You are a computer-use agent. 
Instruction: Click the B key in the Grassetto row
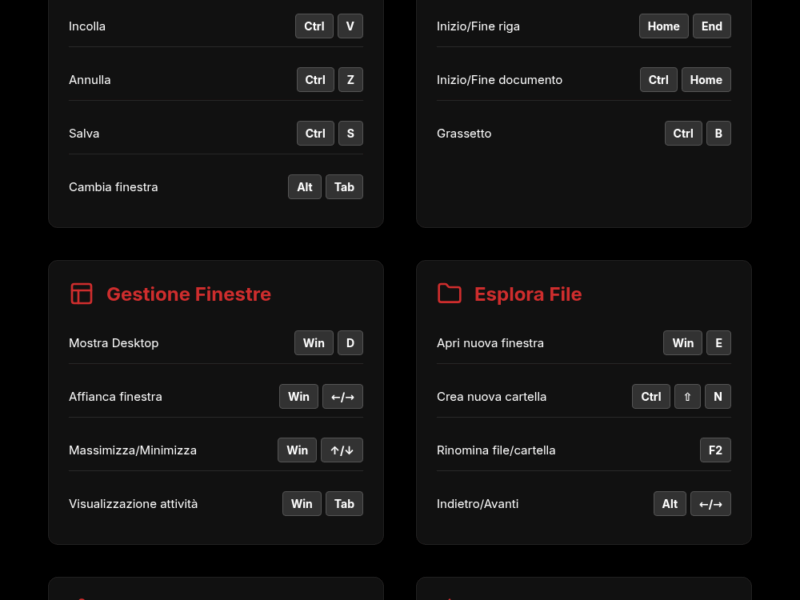[x=718, y=133]
